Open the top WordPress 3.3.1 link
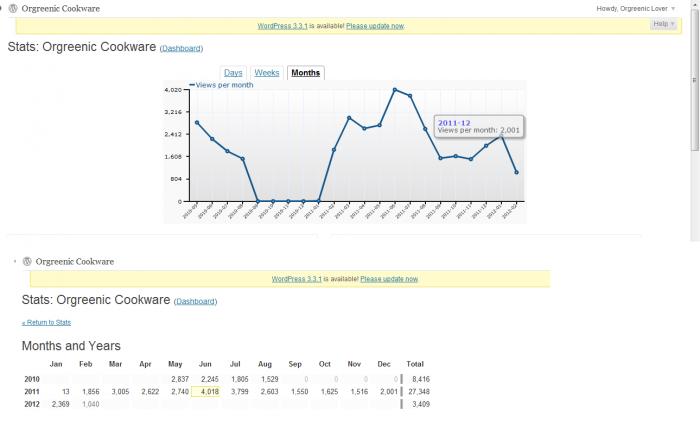The width and height of the screenshot is (700, 436). (x=282, y=26)
